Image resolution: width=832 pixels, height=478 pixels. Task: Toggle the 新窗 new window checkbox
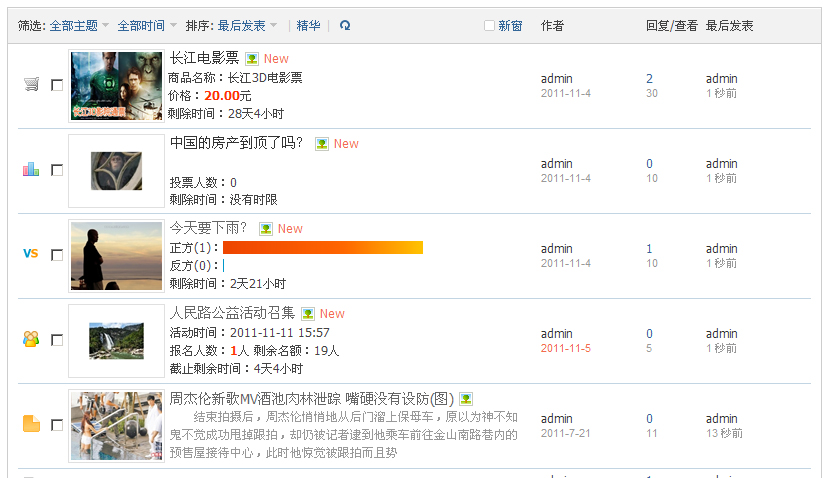(489, 25)
